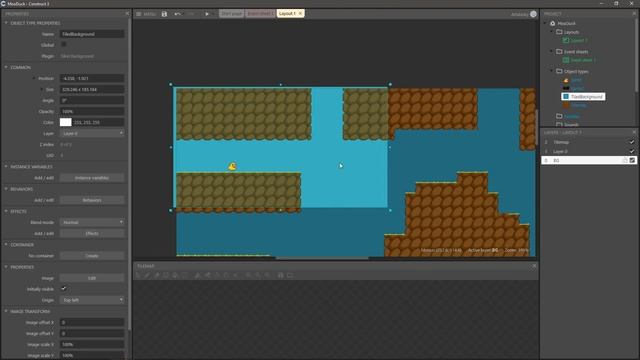Open the white Color swatch
Viewport: 640px width, 360px height.
click(66, 122)
